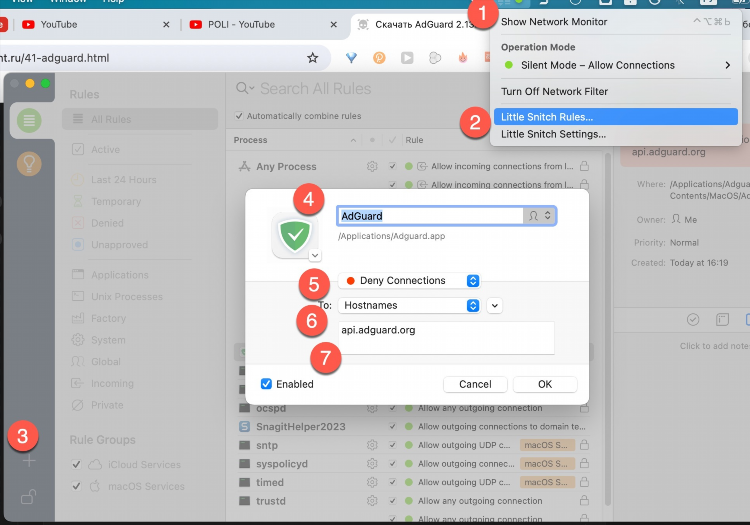Viewport: 750px width, 525px height.
Task: Confirm the rule with OK
Action: point(545,384)
